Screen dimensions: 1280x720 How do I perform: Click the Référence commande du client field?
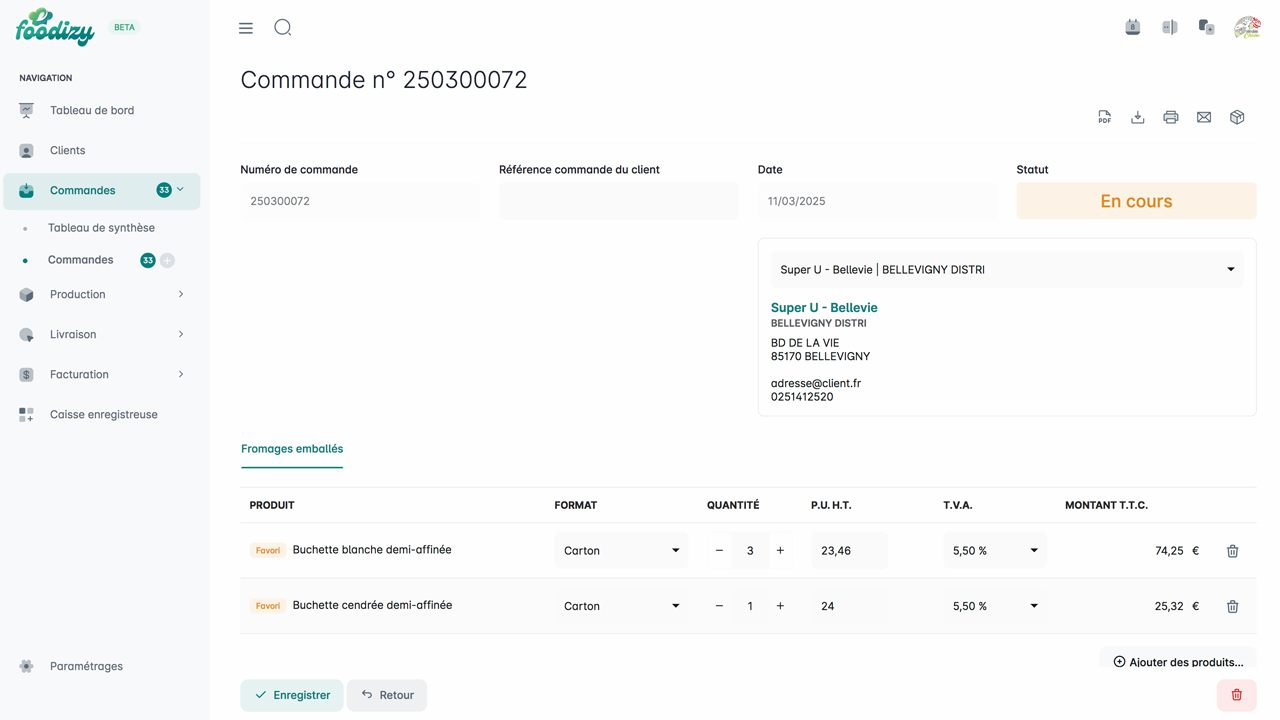[618, 201]
